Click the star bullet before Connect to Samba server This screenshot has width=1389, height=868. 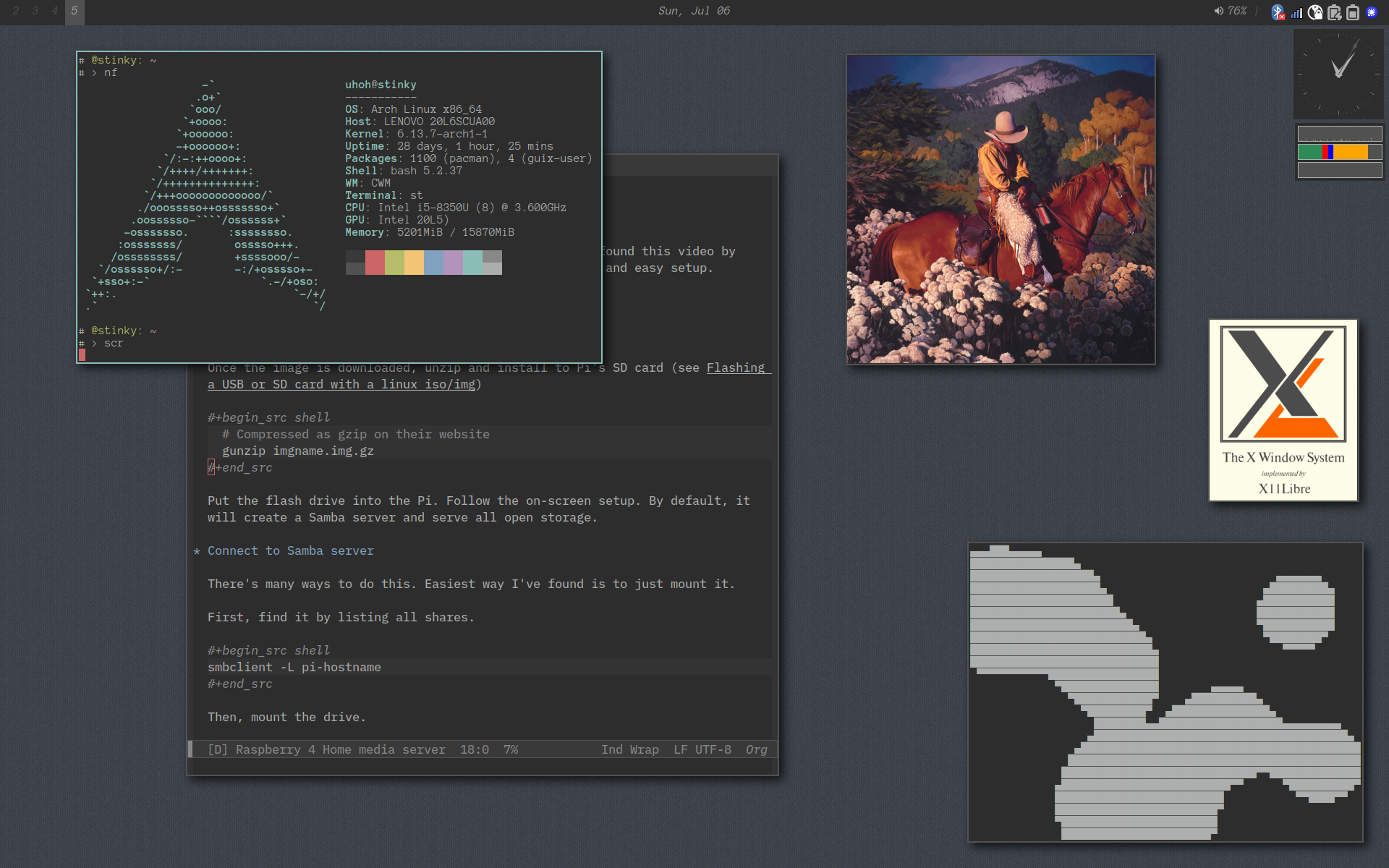pyautogui.click(x=197, y=551)
